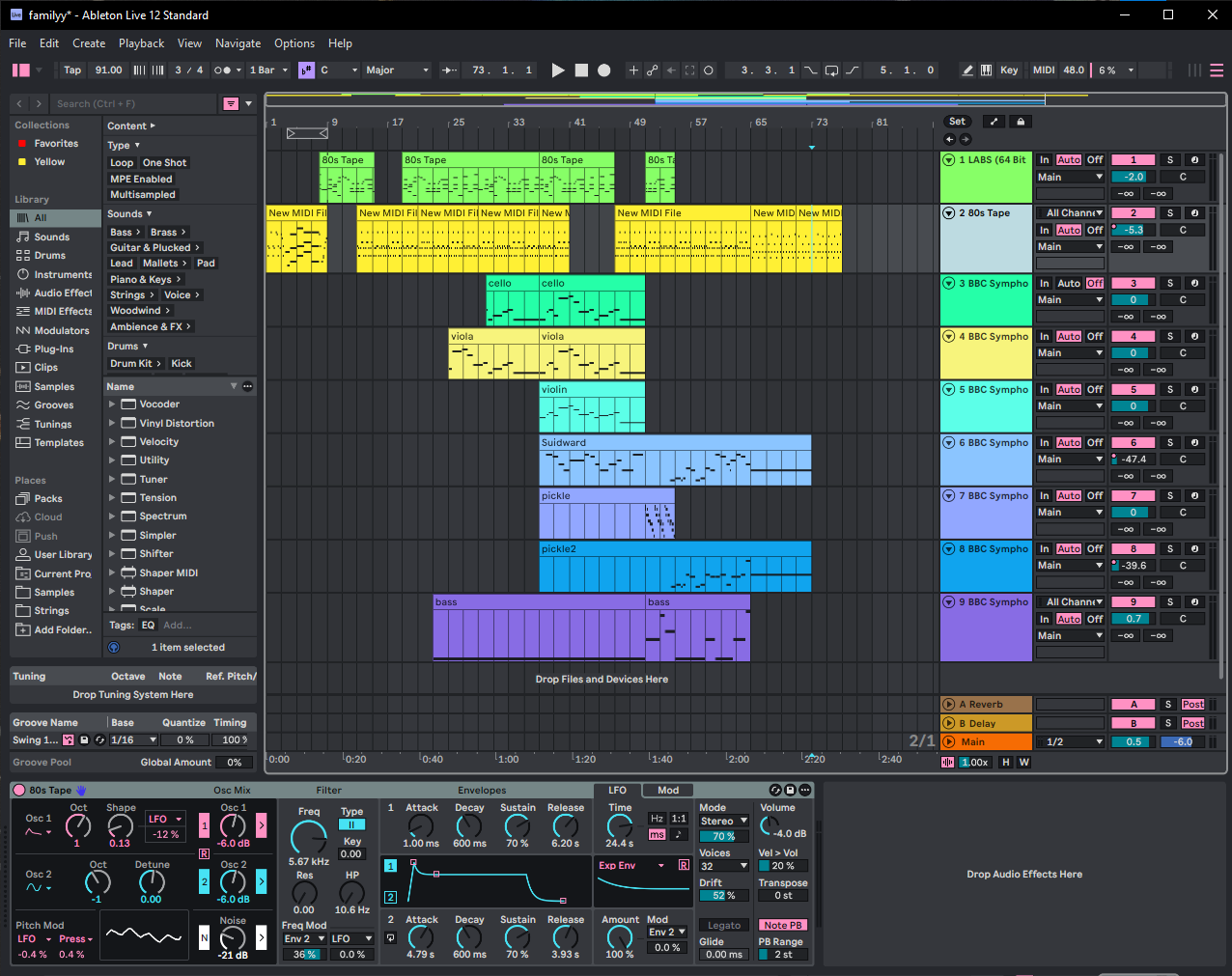Click the Stereo amount 70 % slider
Viewport: 1232px width, 976px height.
724,836
